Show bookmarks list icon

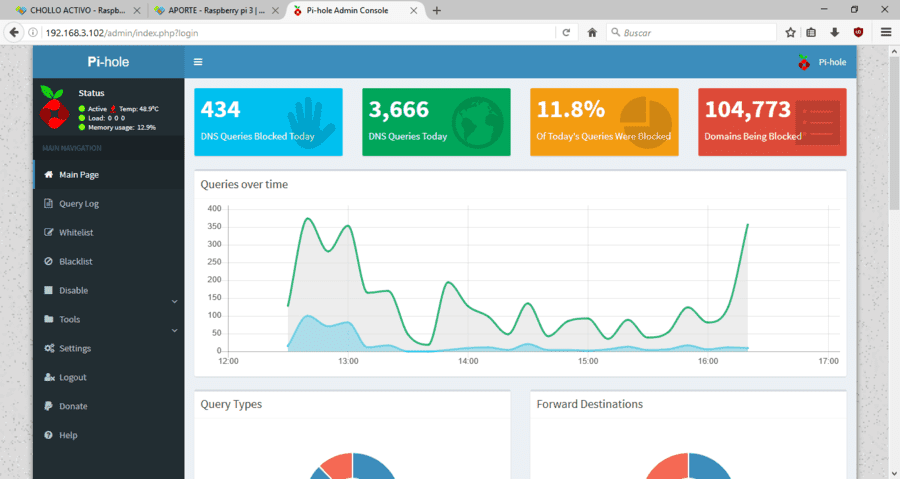click(x=811, y=33)
